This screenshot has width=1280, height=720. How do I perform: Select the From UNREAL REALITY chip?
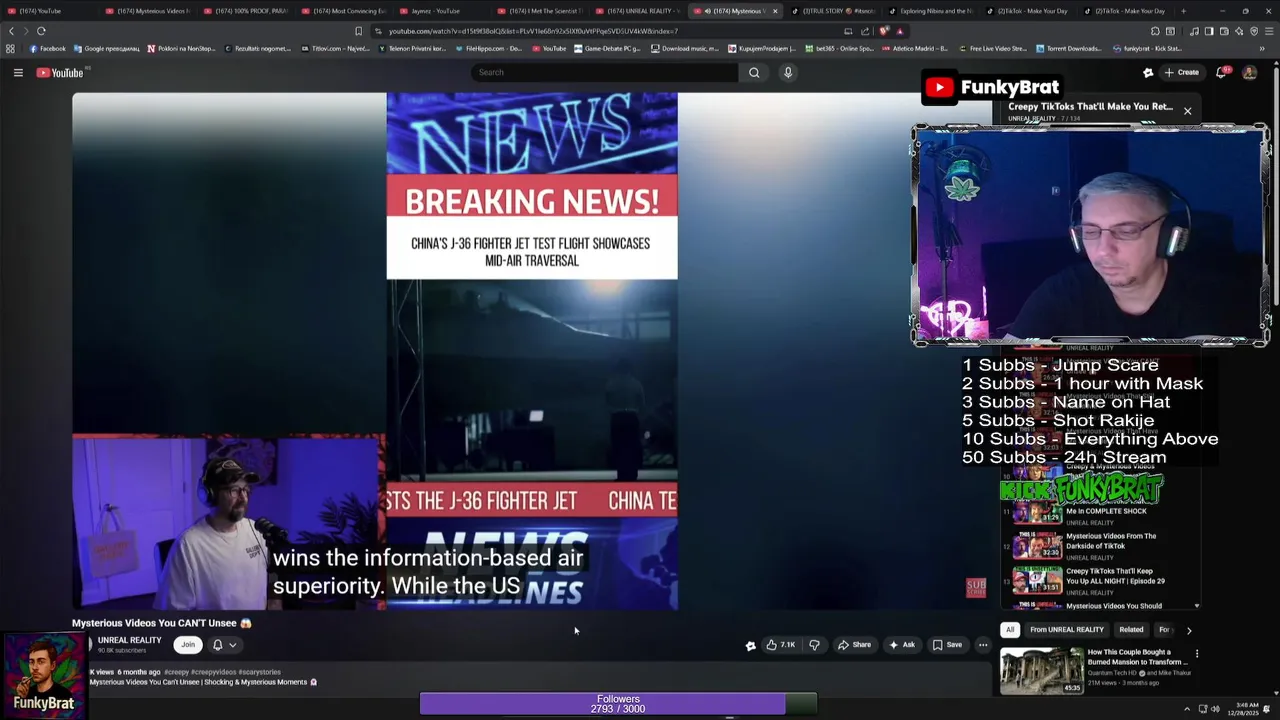(x=1067, y=630)
